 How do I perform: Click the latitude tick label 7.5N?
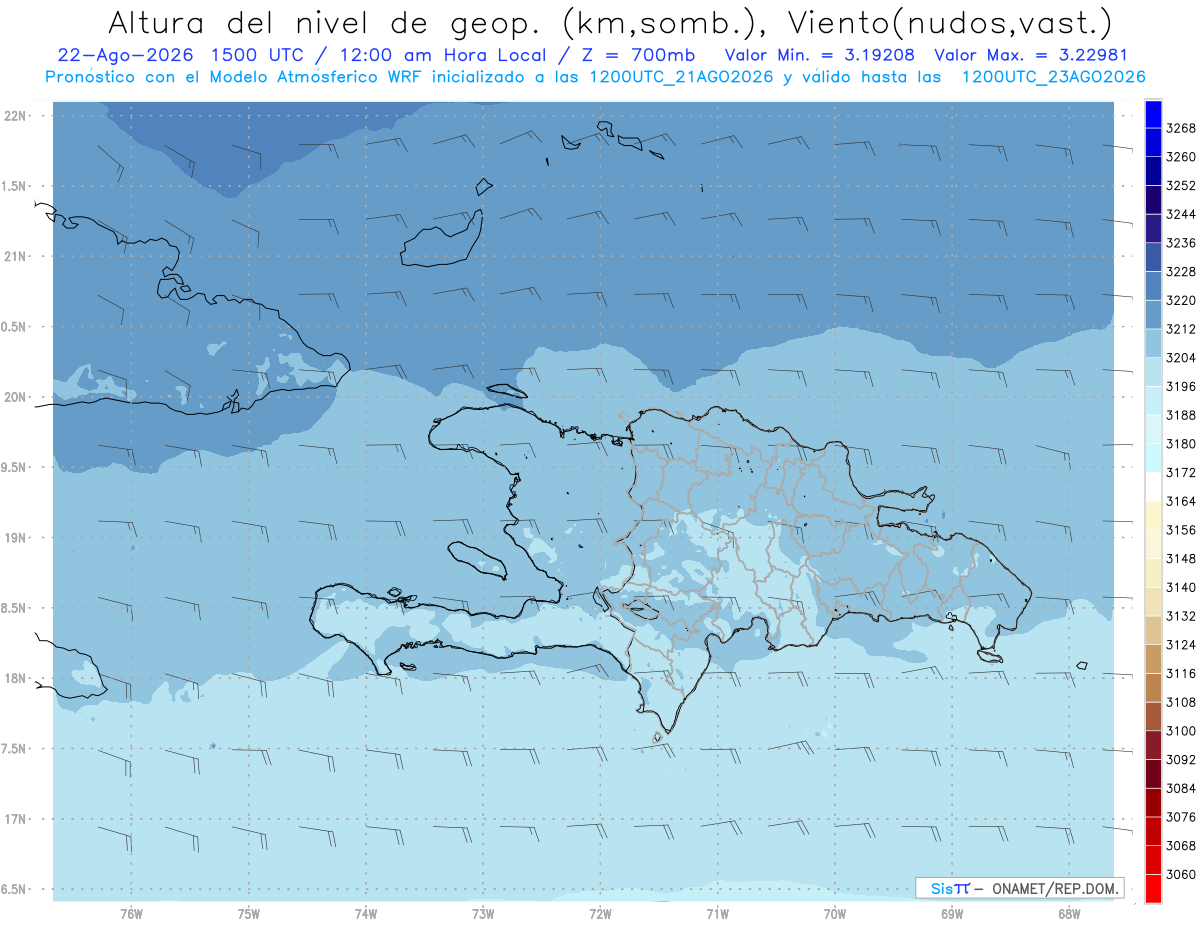pyautogui.click(x=15, y=749)
